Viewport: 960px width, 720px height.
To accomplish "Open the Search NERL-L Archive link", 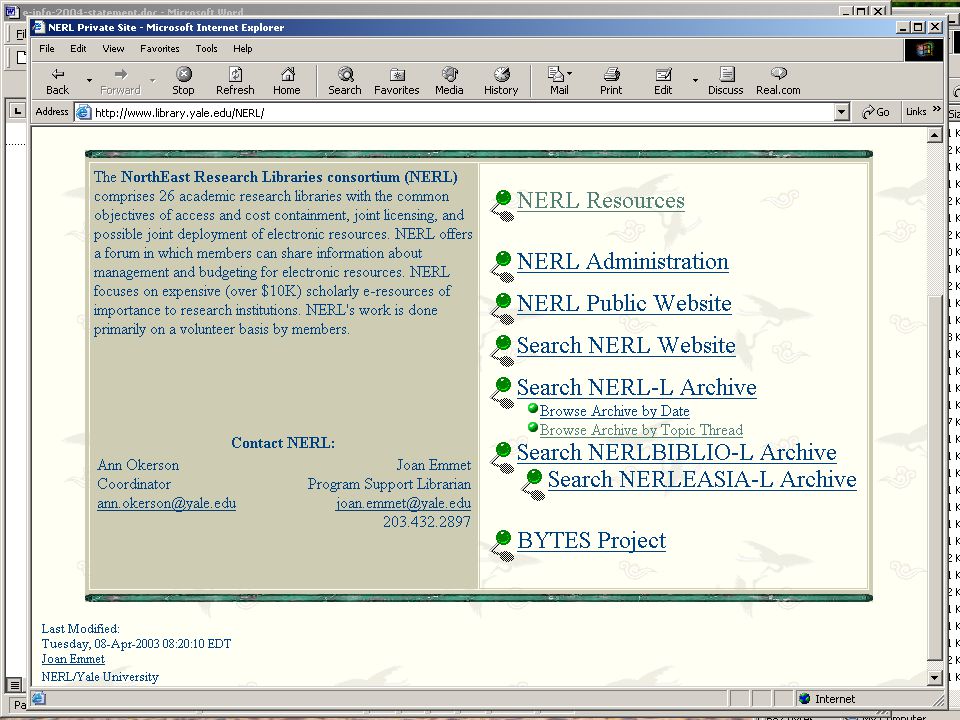I will (x=637, y=388).
